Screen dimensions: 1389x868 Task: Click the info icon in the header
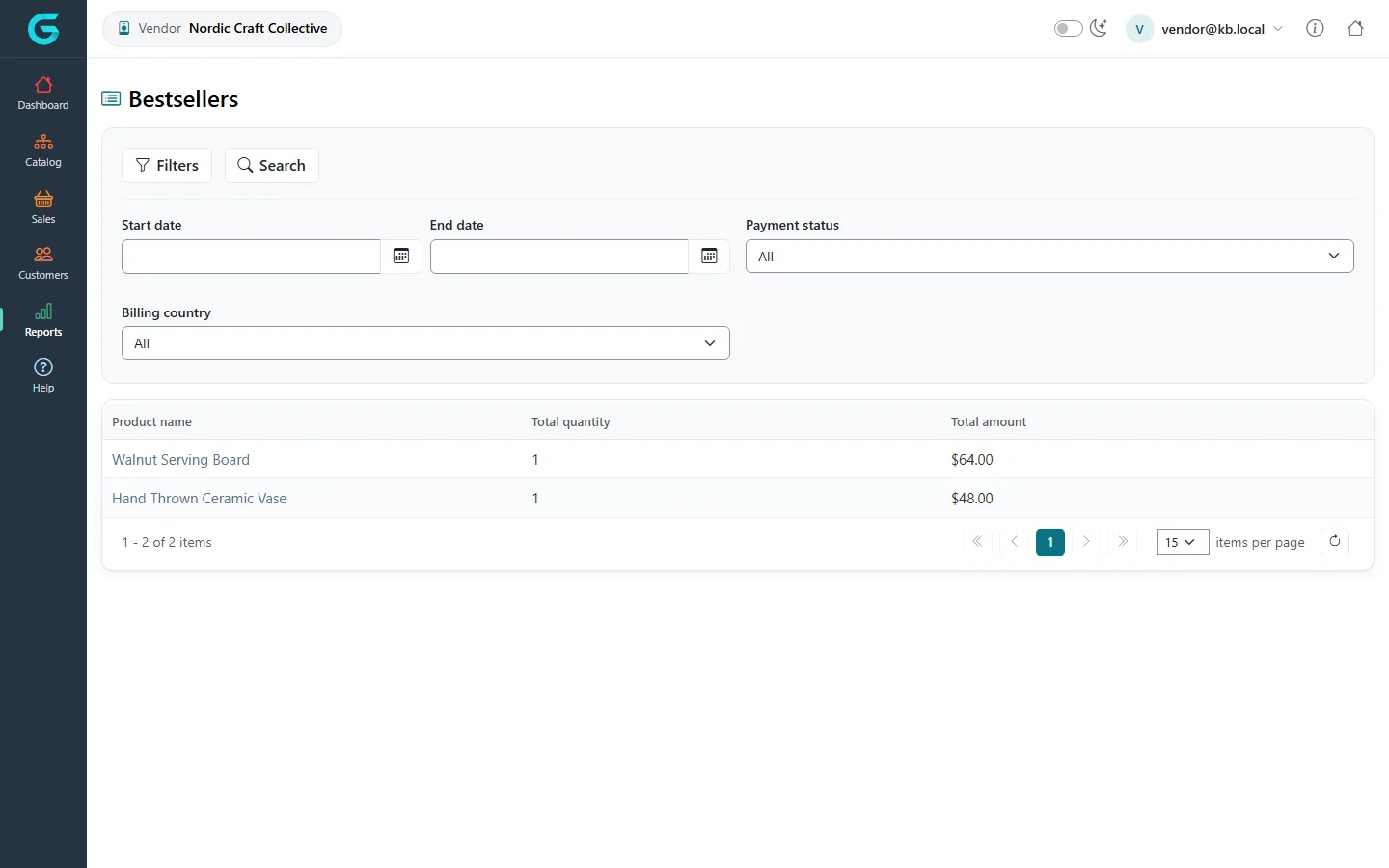point(1315,28)
